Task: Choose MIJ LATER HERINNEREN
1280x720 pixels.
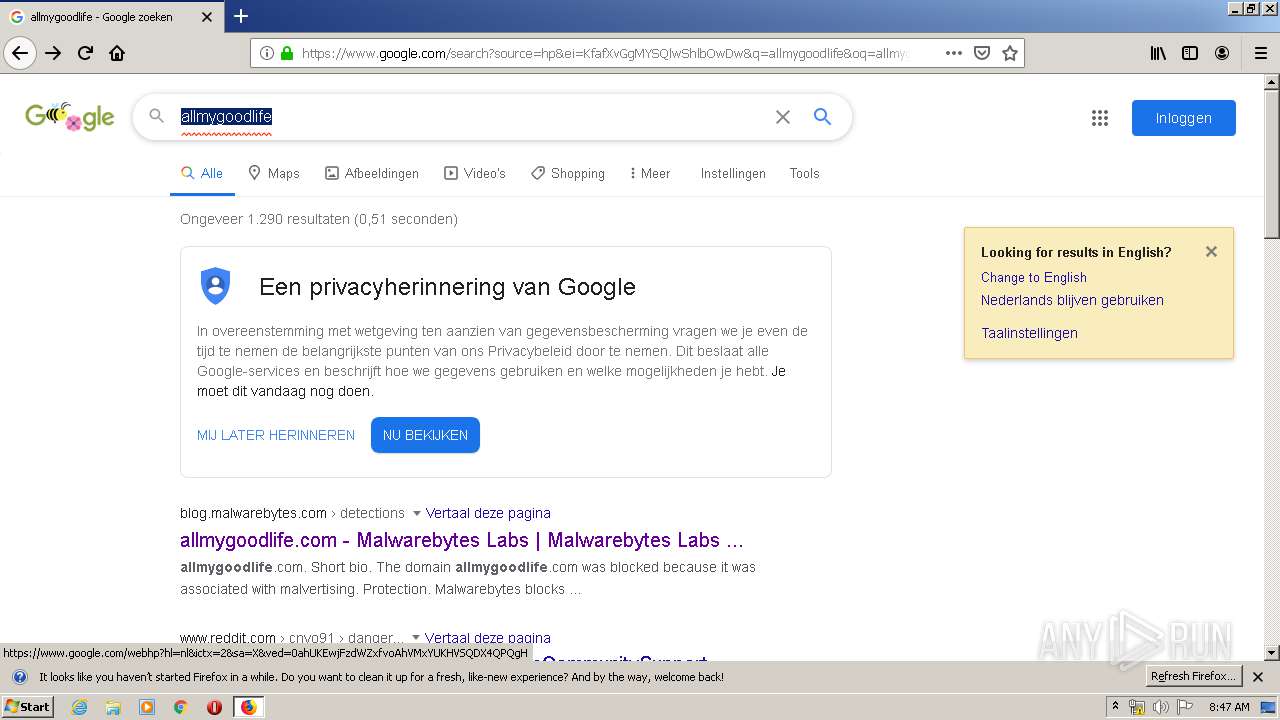Action: [x=276, y=435]
